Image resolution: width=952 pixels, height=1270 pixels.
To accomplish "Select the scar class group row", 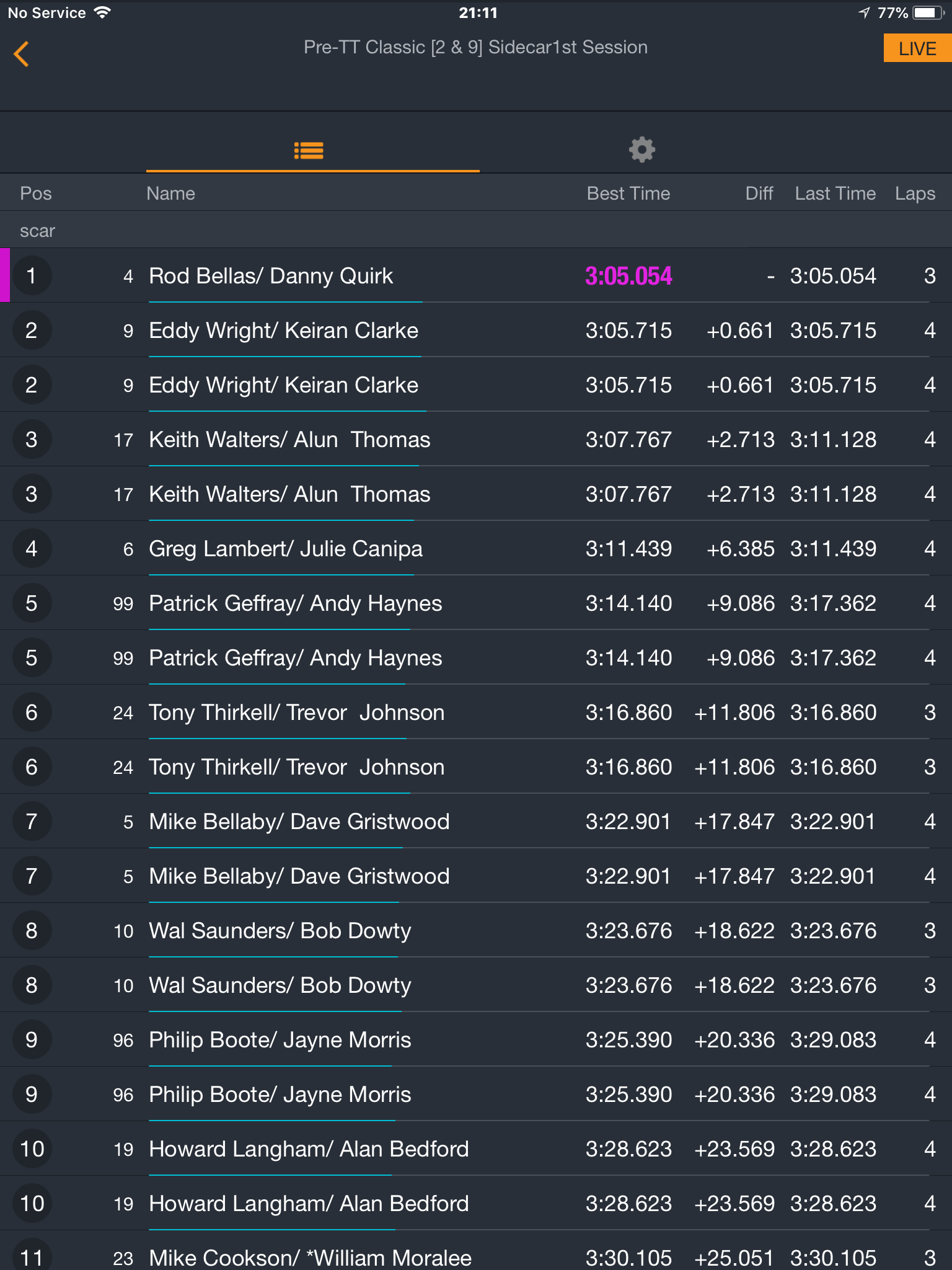I will [476, 230].
